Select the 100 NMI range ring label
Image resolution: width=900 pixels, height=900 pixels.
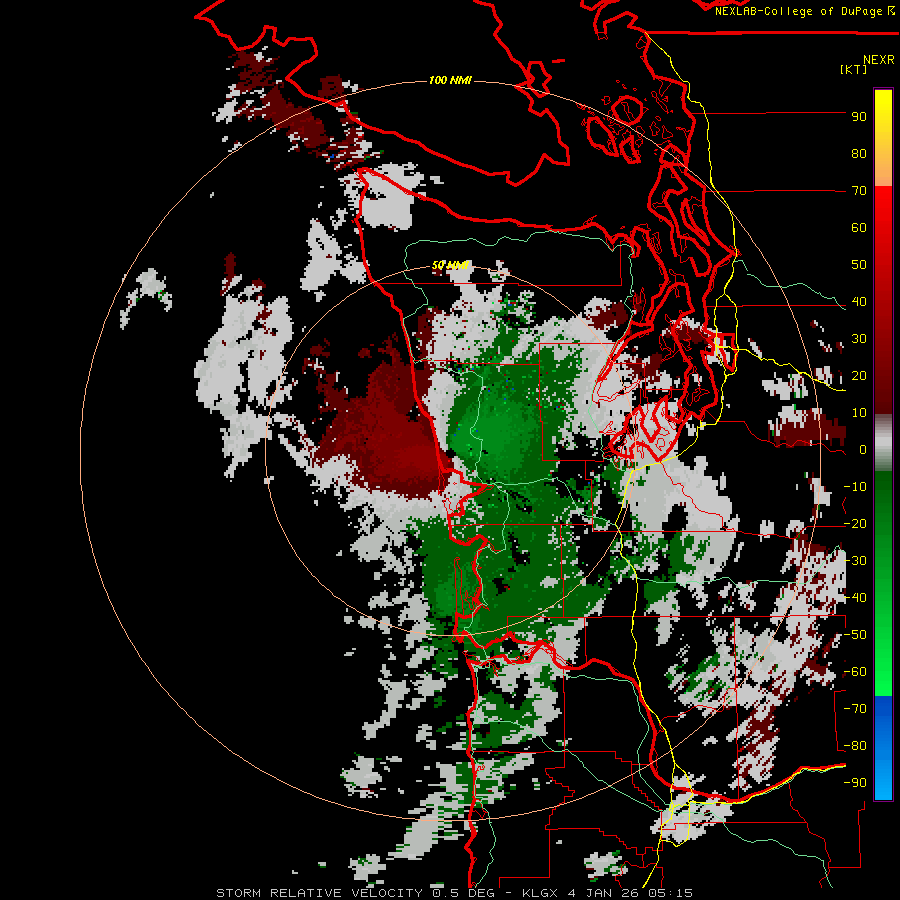click(451, 80)
